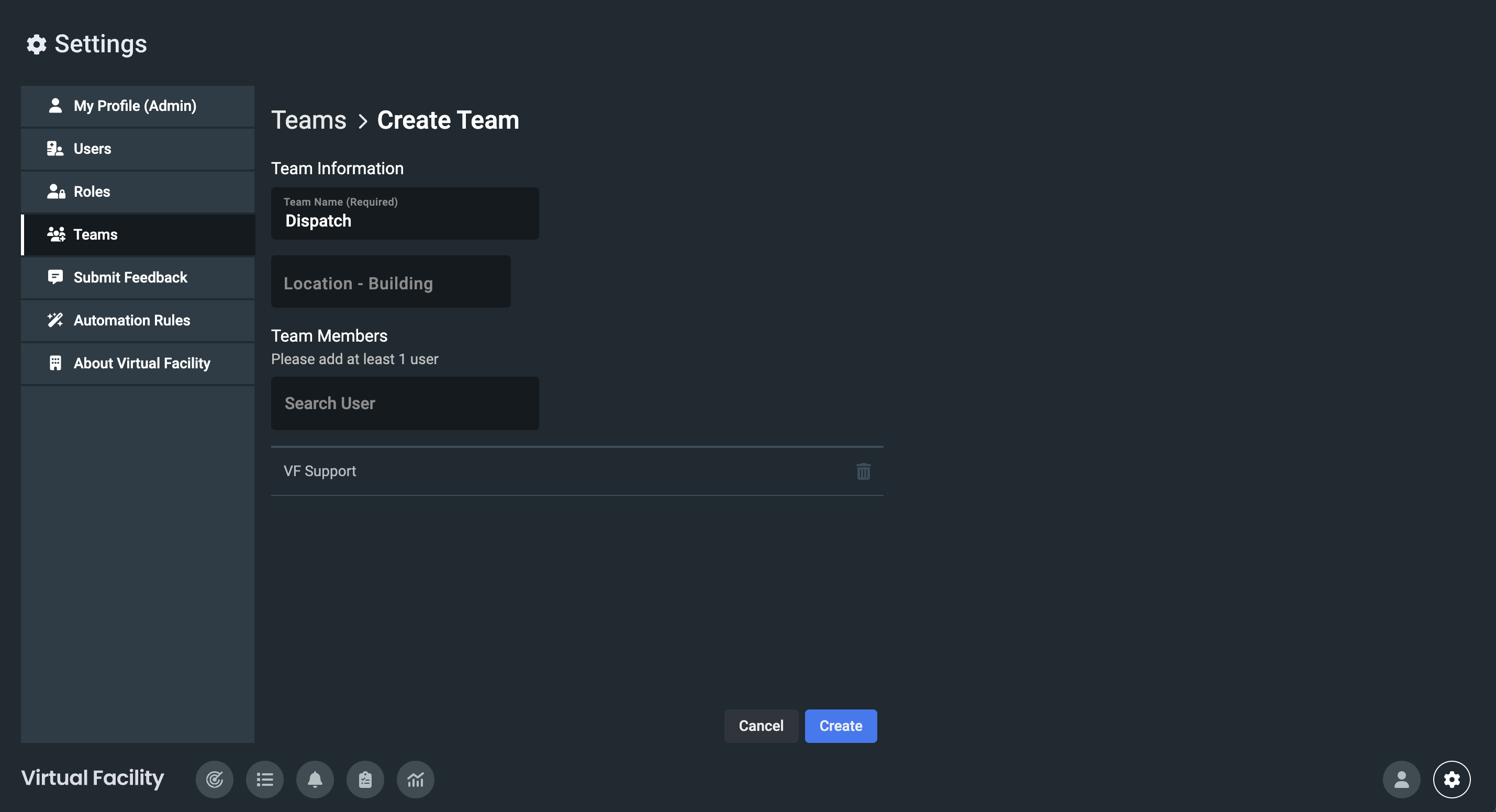Open the clipboard checklist icon
The height and width of the screenshot is (812, 1496).
click(365, 780)
